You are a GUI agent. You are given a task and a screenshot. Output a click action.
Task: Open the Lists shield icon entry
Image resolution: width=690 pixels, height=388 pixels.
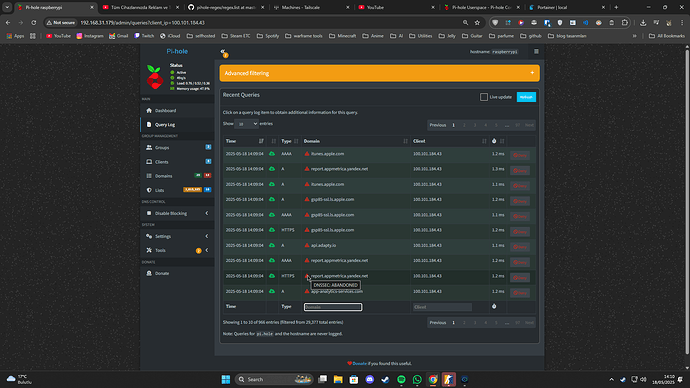tap(149, 190)
